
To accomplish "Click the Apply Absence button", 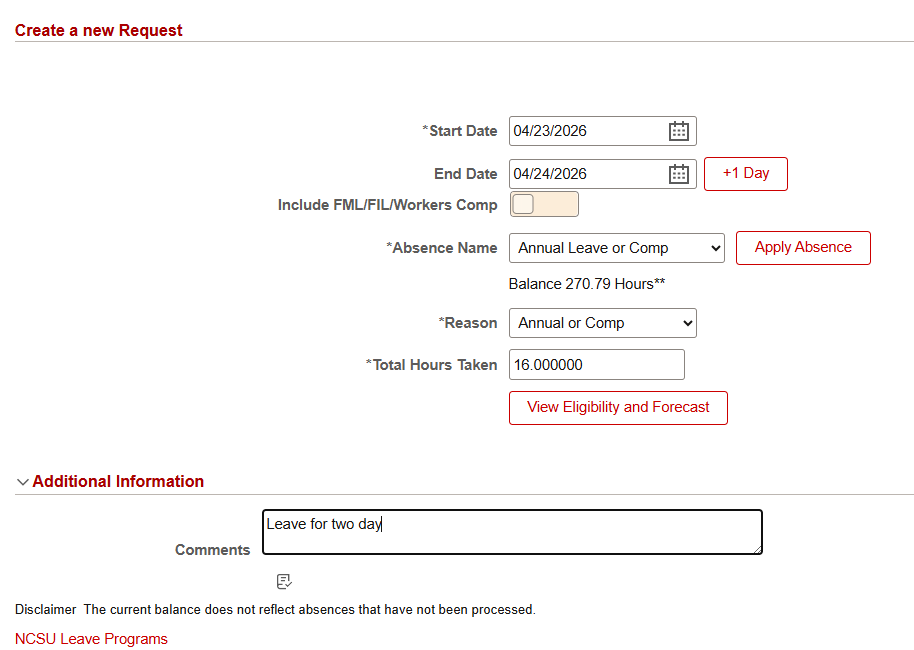I will point(803,248).
